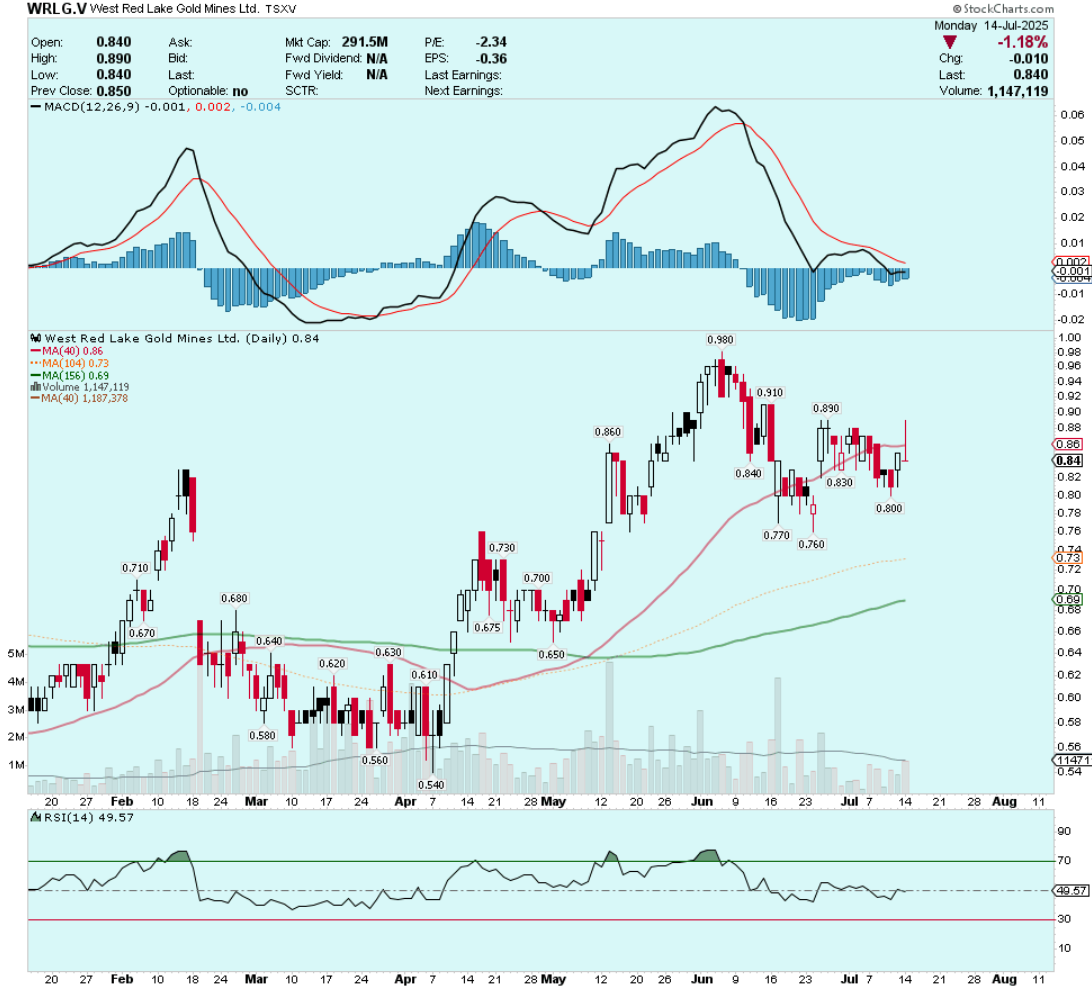Click the green 0.69 axis tag
The image size is (1092, 987).
click(x=1068, y=600)
